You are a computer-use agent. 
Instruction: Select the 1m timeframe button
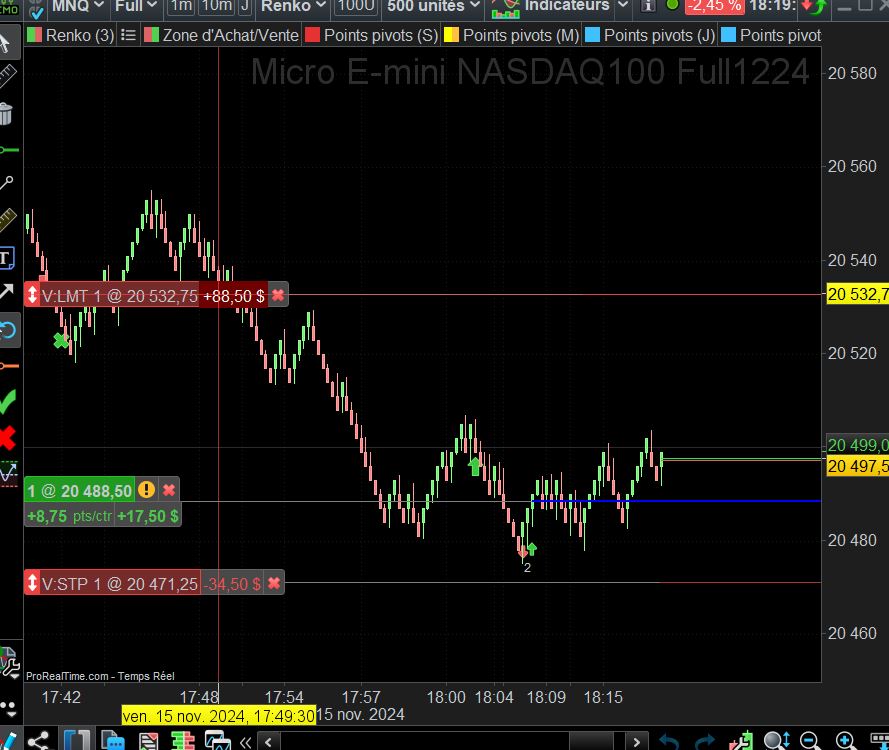click(x=181, y=6)
